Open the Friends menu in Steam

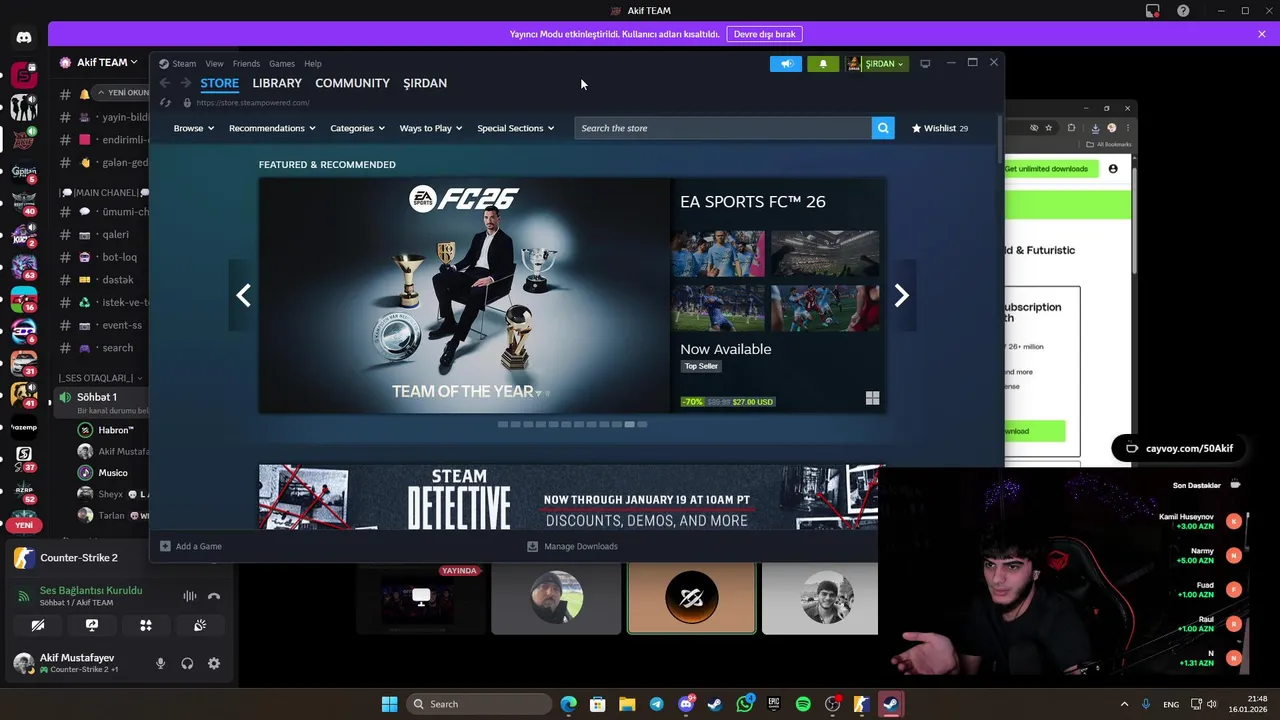(246, 63)
